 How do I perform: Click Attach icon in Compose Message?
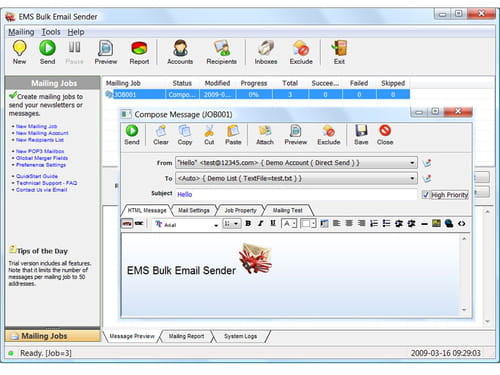[x=265, y=135]
